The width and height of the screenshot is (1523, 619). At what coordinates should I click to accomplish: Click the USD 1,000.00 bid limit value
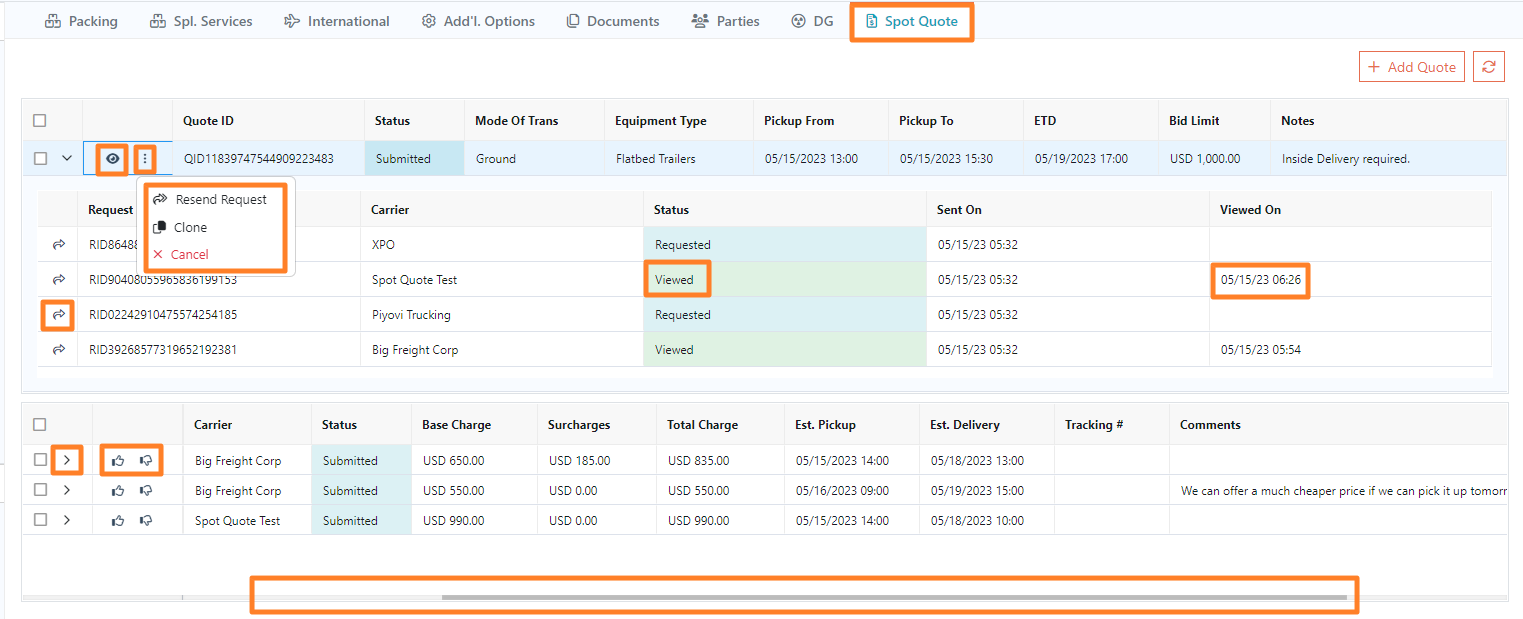click(x=1205, y=159)
